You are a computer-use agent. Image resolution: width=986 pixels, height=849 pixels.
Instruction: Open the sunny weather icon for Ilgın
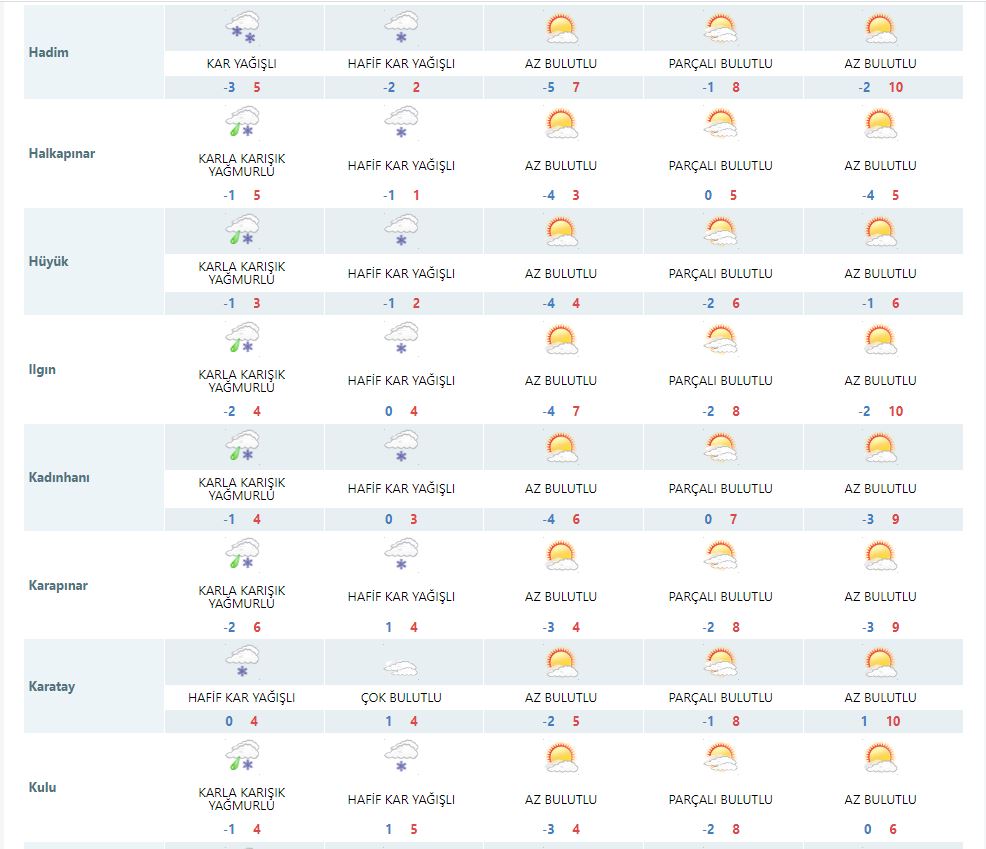pos(562,338)
